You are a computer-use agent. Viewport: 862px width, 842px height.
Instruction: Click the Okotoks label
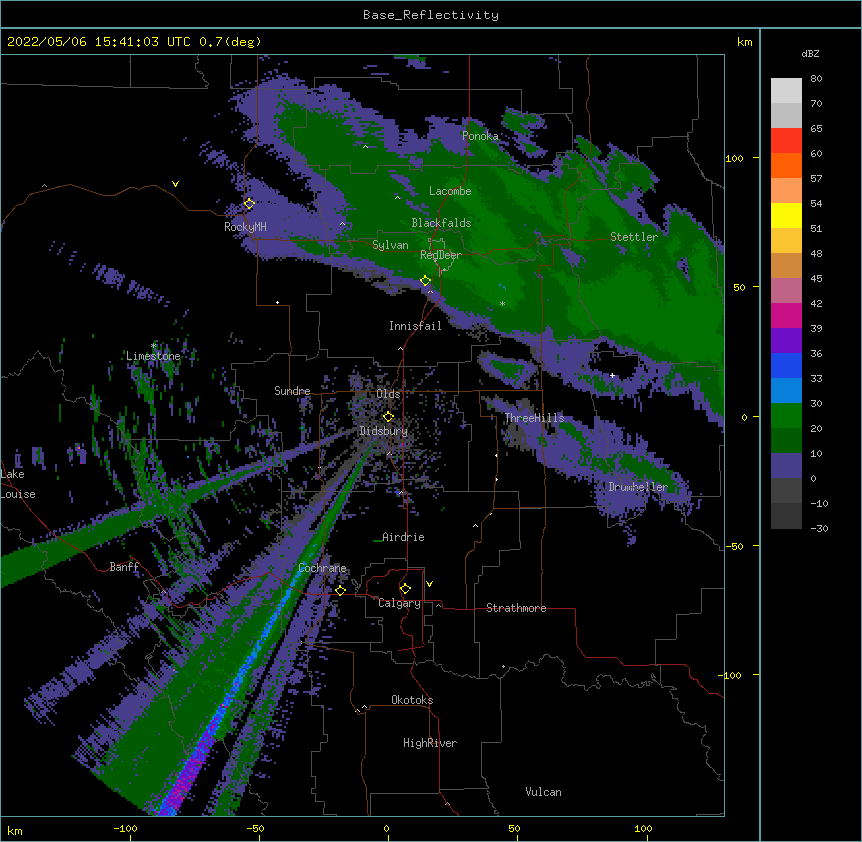(x=412, y=700)
